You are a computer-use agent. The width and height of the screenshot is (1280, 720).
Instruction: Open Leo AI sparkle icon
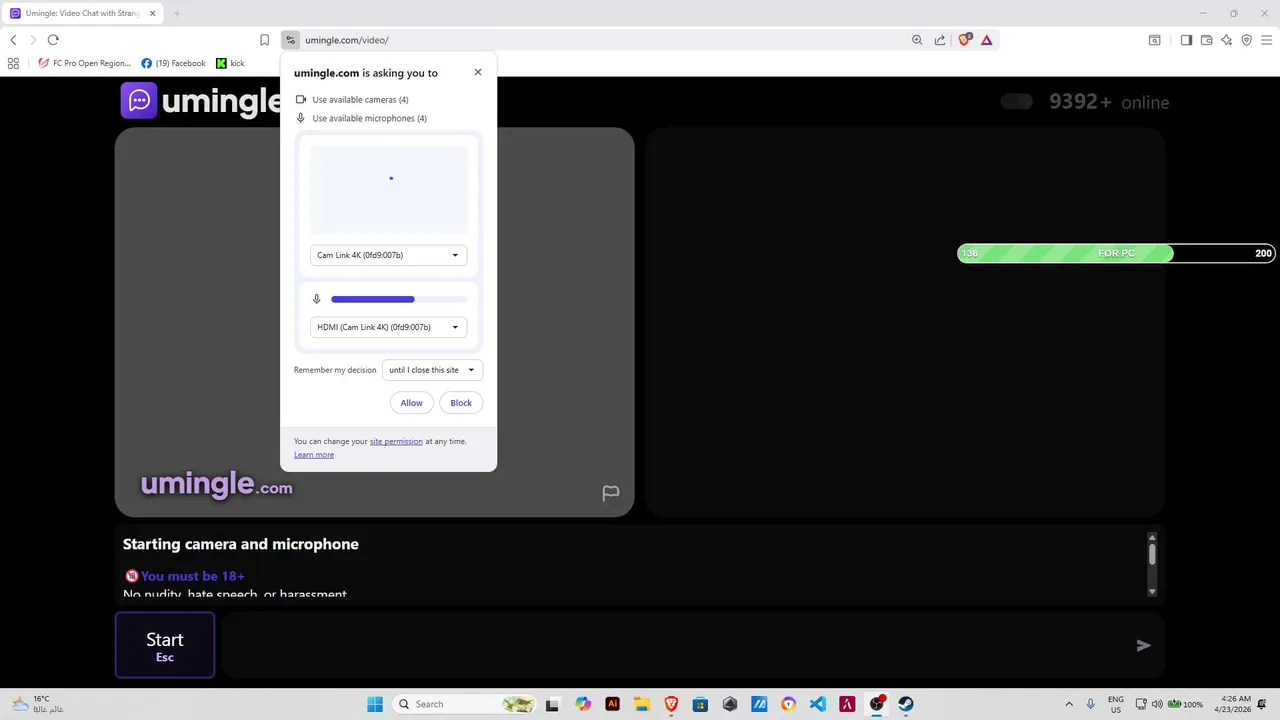pyautogui.click(x=1226, y=40)
